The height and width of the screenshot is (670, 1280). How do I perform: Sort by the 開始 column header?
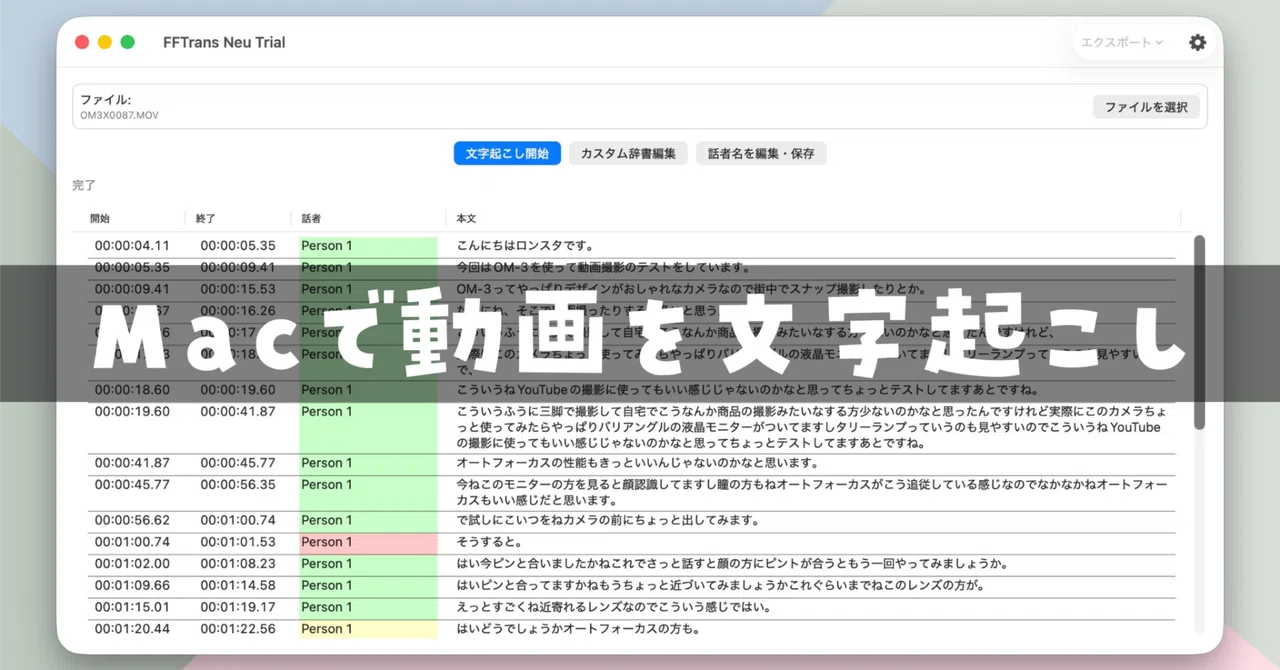click(x=100, y=218)
